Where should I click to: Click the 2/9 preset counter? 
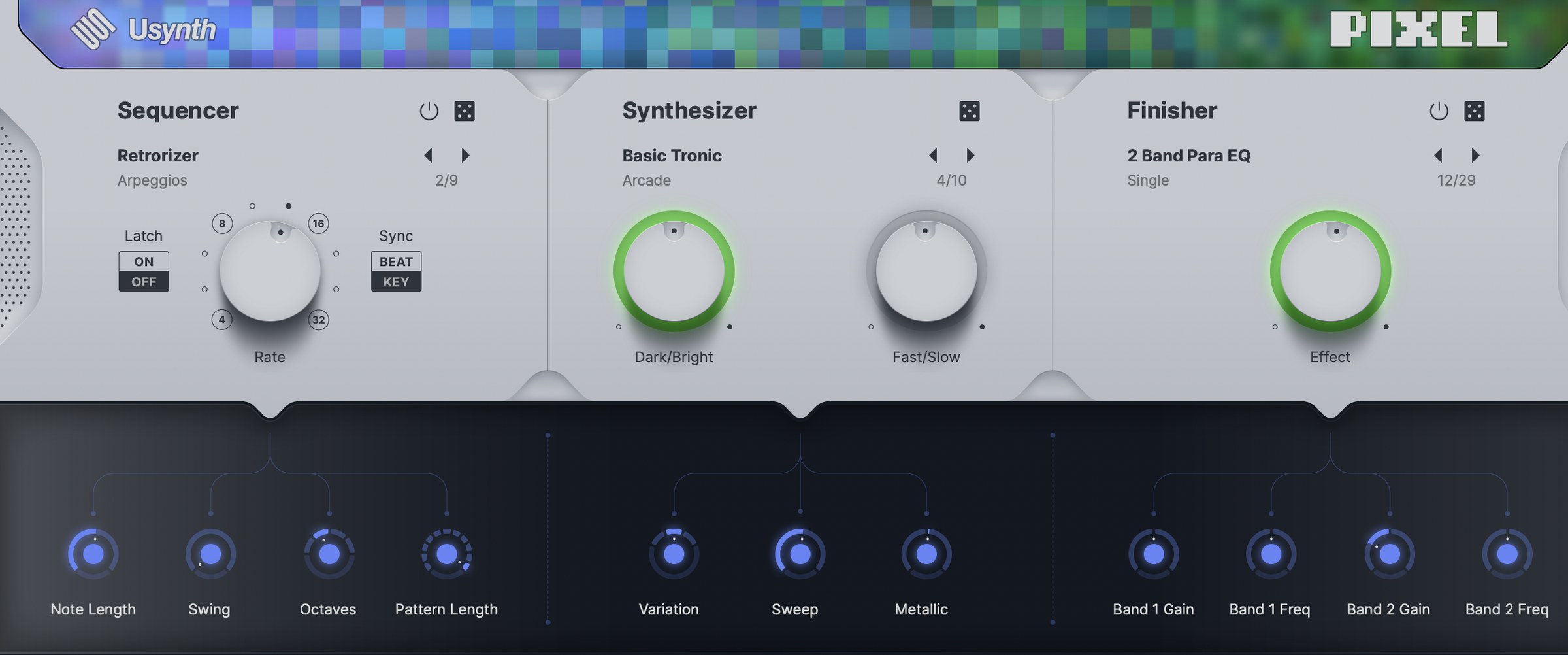pyautogui.click(x=446, y=180)
